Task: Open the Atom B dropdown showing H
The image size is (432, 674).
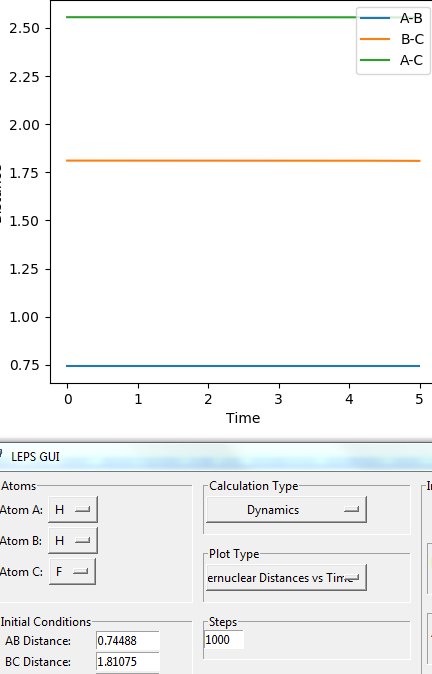Action: click(x=73, y=541)
